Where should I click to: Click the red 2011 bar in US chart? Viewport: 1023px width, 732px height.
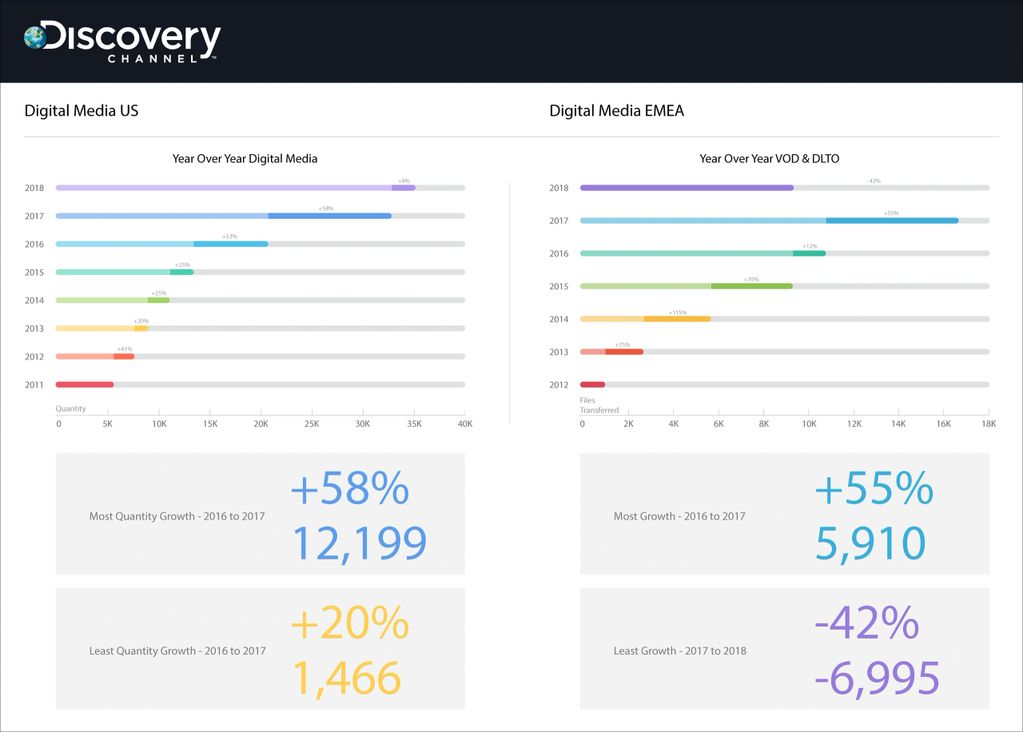click(85, 384)
